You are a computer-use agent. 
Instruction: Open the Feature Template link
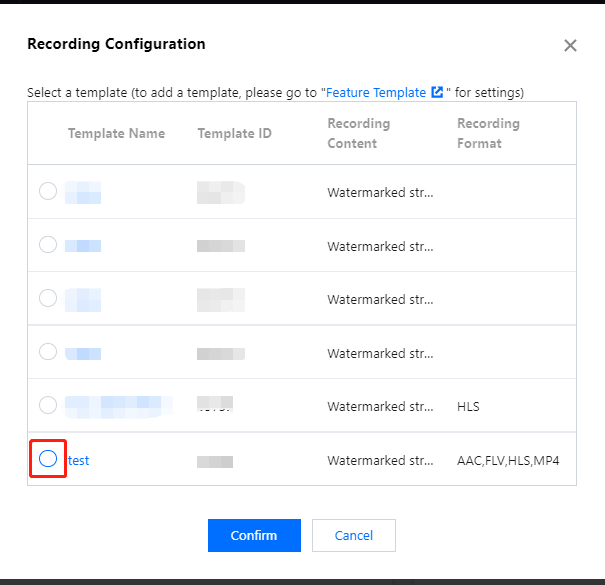pyautogui.click(x=376, y=92)
